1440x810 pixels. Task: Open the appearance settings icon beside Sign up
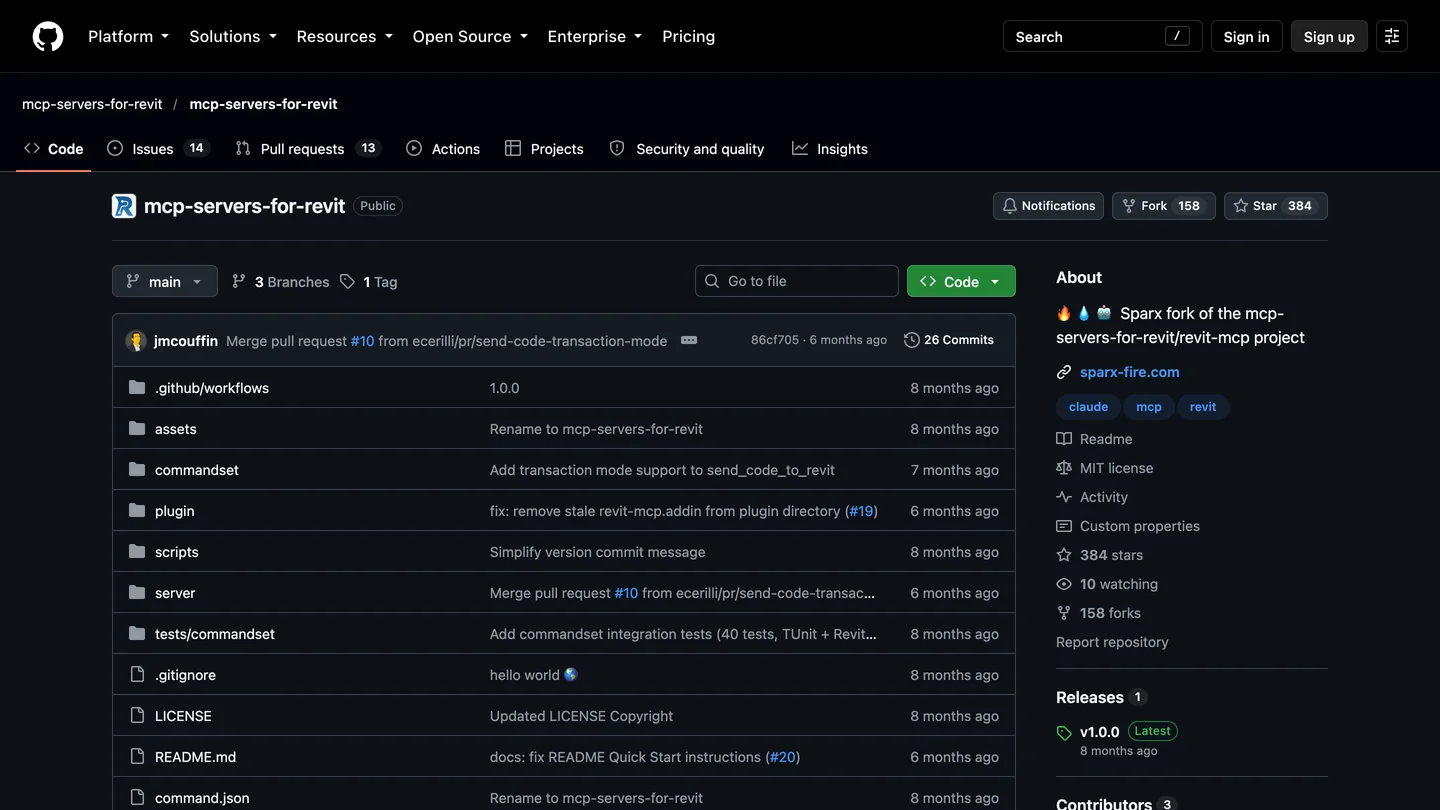pyautogui.click(x=1392, y=36)
